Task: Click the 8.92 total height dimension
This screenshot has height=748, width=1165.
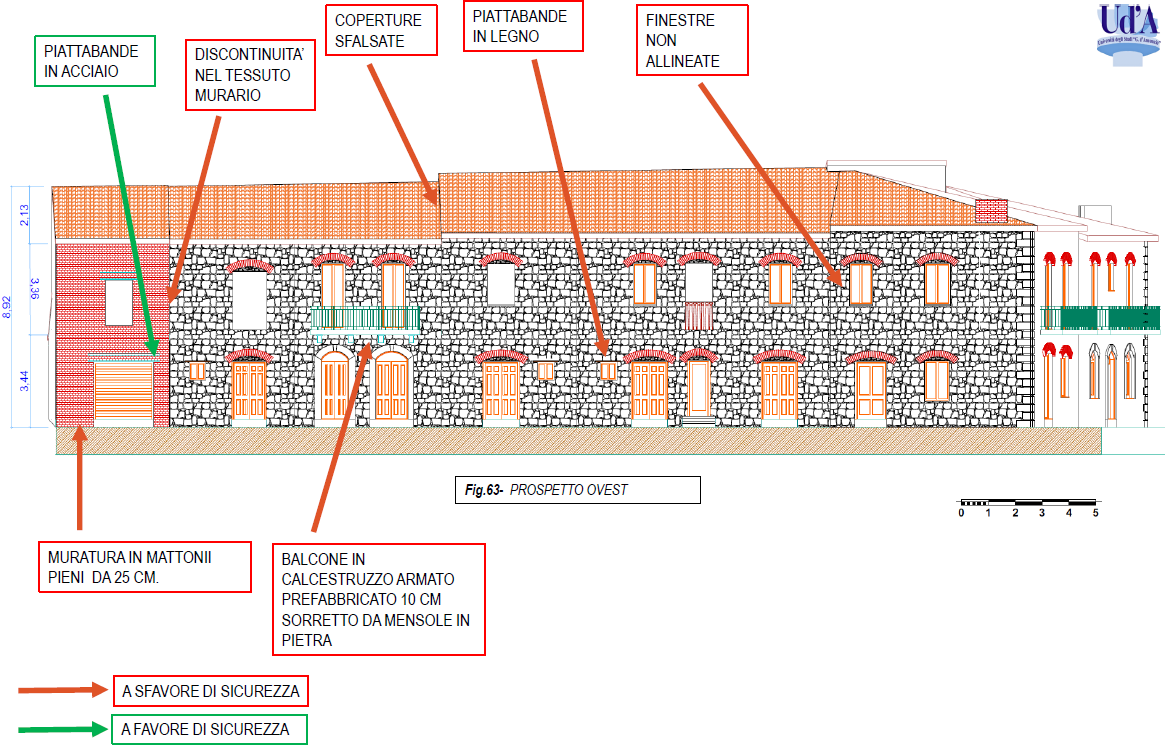Action: coord(8,307)
